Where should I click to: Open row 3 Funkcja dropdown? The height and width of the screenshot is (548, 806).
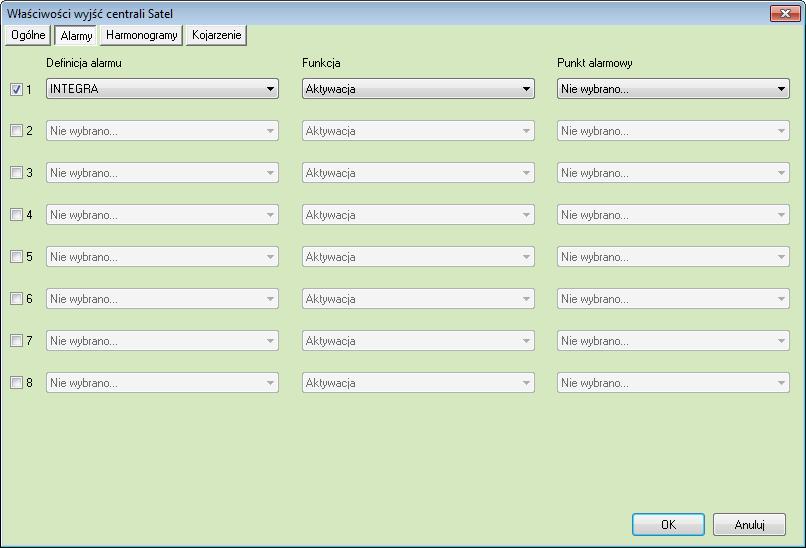coord(418,173)
